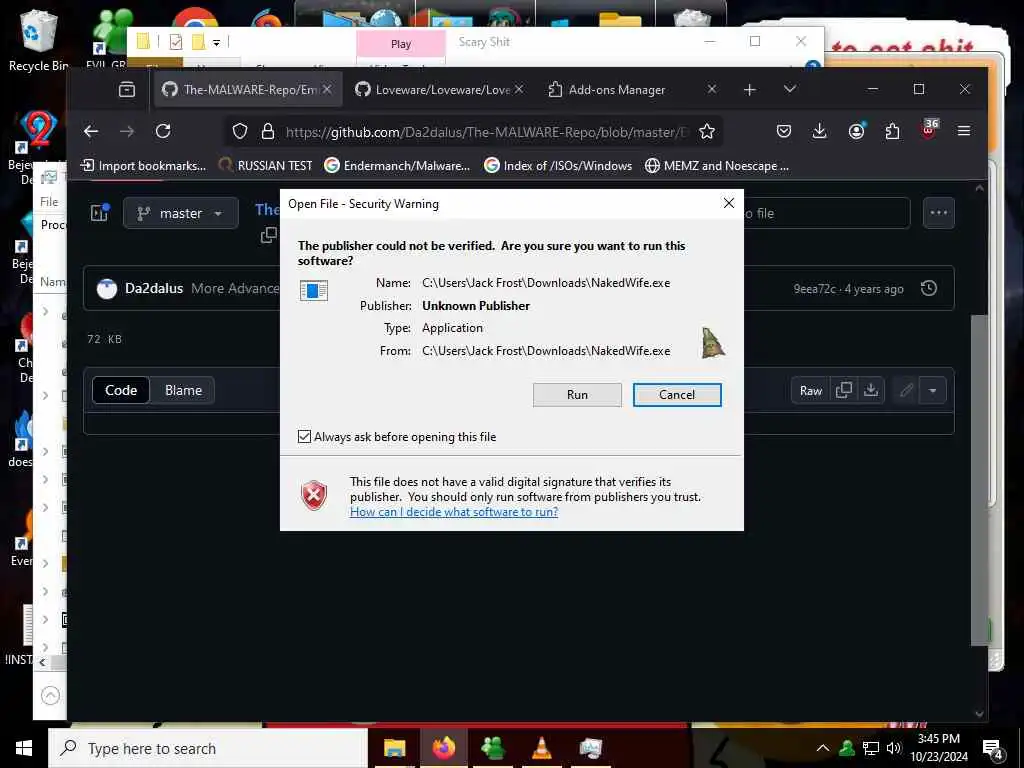
Task: Open Firefox tracking protection shield
Action: click(x=240, y=131)
